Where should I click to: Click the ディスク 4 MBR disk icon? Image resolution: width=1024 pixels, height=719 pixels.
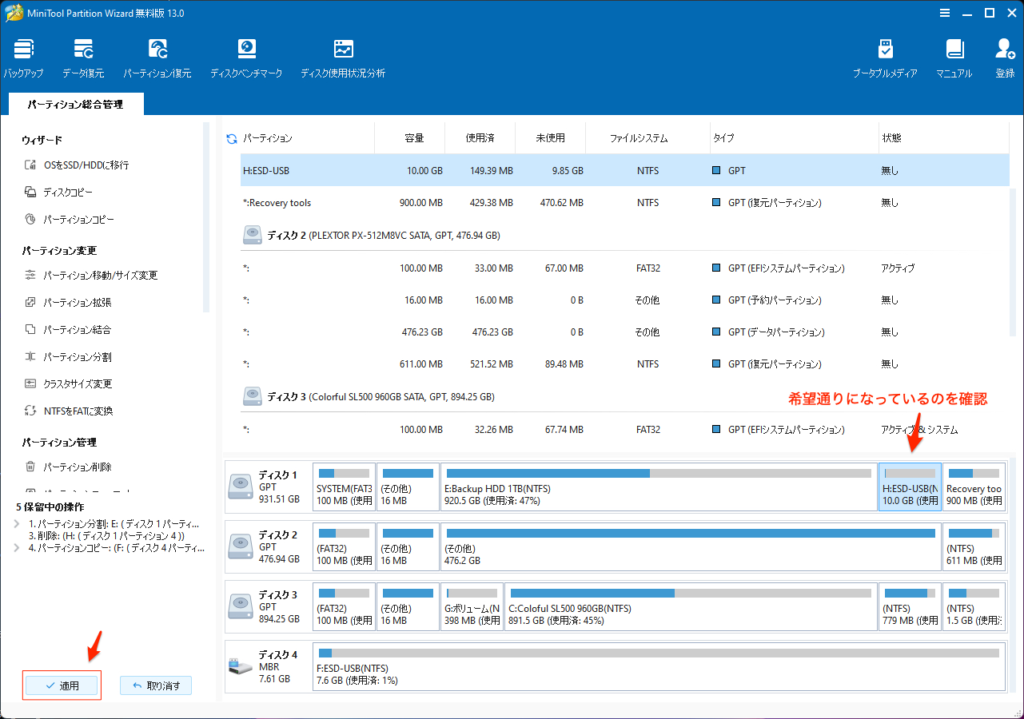[241, 666]
